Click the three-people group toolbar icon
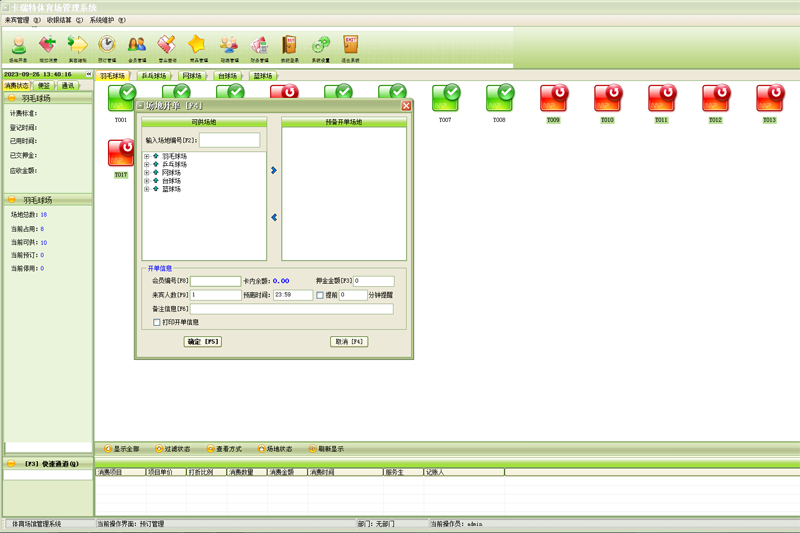Viewport: 800px width, 533px height. pyautogui.click(x=229, y=48)
